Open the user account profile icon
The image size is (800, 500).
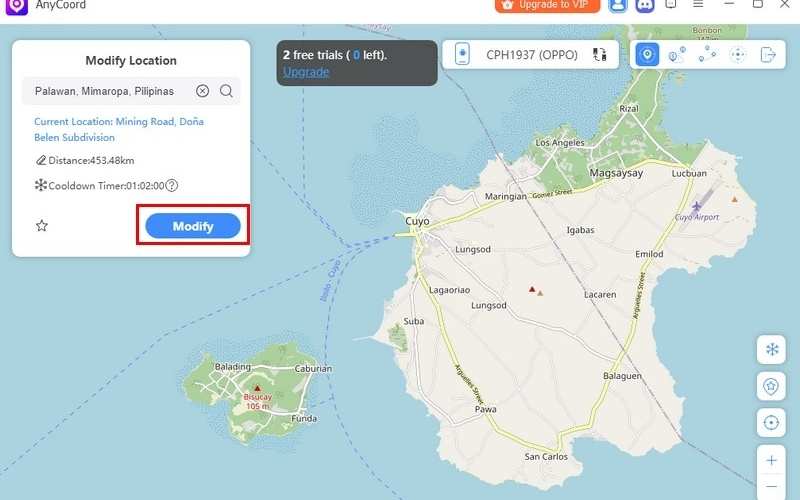(x=618, y=5)
